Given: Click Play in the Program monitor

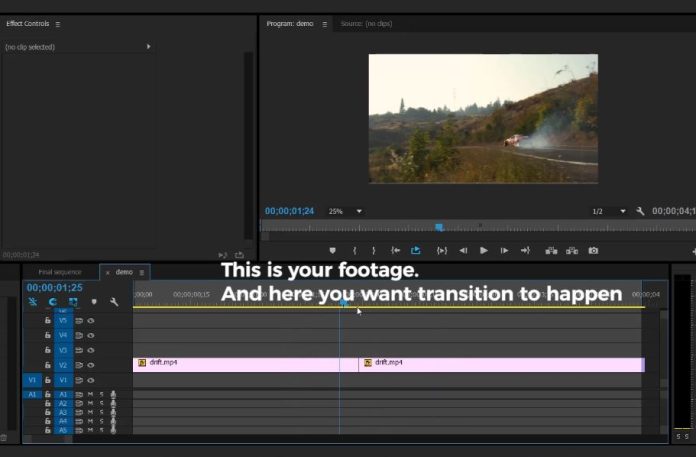Looking at the screenshot, I should [x=484, y=251].
